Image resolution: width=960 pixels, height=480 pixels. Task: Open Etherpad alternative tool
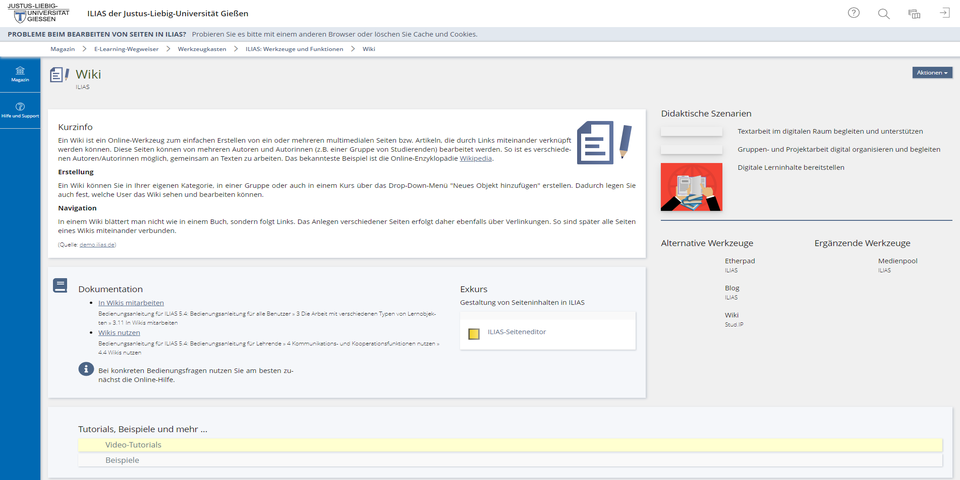740,261
